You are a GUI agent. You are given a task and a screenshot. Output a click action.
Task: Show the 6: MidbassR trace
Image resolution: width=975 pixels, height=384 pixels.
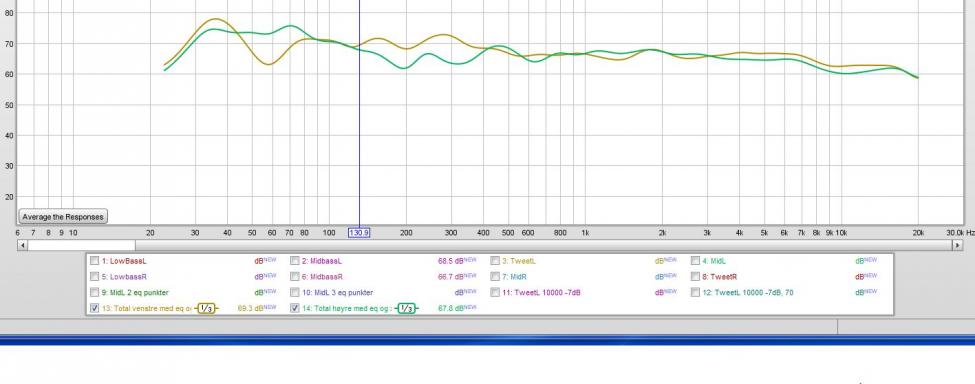point(295,277)
